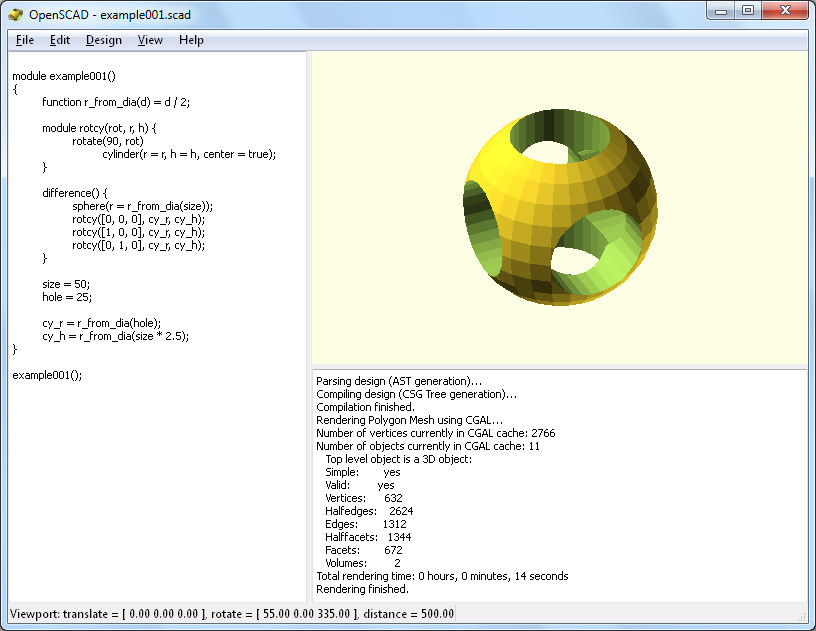
Task: Click 'Rendering finished.' in console output
Action: point(362,589)
